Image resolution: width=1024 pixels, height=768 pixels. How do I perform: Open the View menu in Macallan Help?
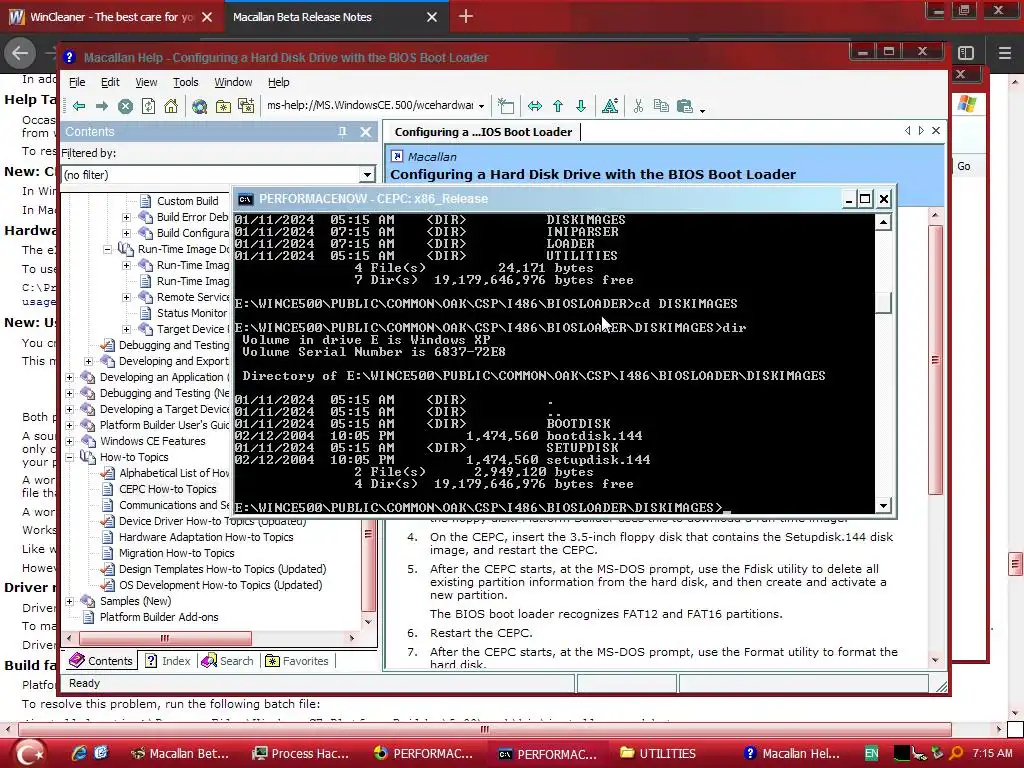coord(146,82)
